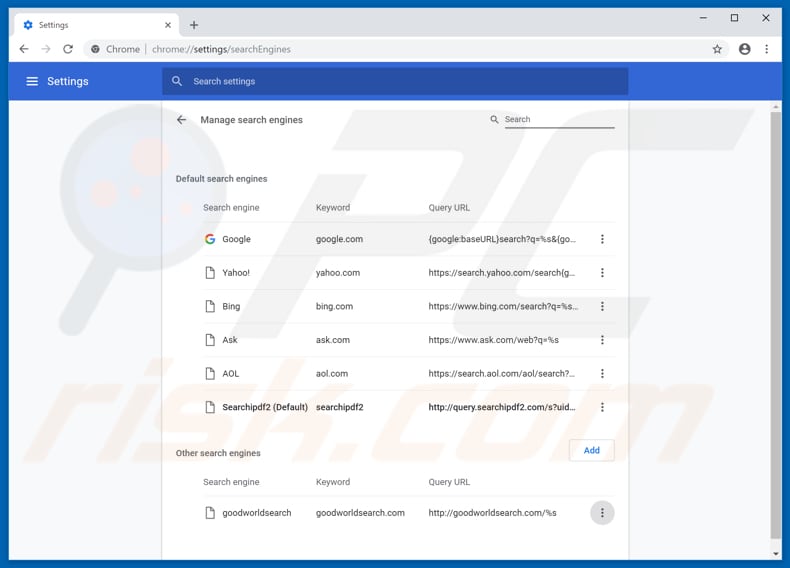Screen dimensions: 790x568
Task: Select the aol.com keyword text
Action: point(332,373)
